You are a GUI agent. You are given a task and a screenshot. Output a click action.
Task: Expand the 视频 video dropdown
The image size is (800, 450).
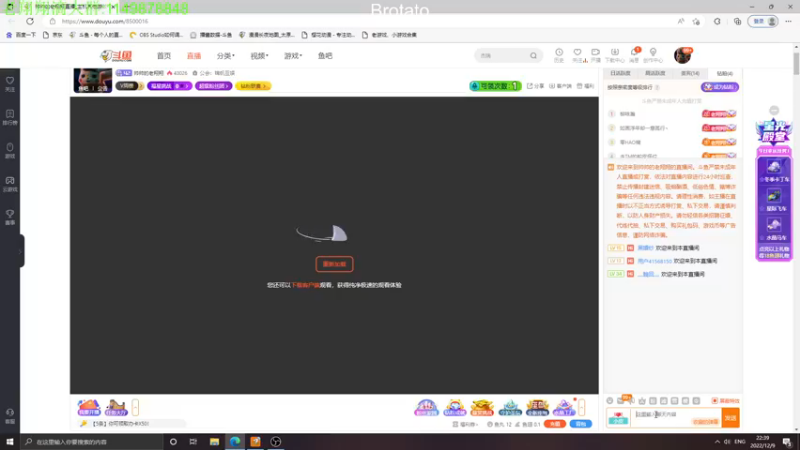[259, 56]
